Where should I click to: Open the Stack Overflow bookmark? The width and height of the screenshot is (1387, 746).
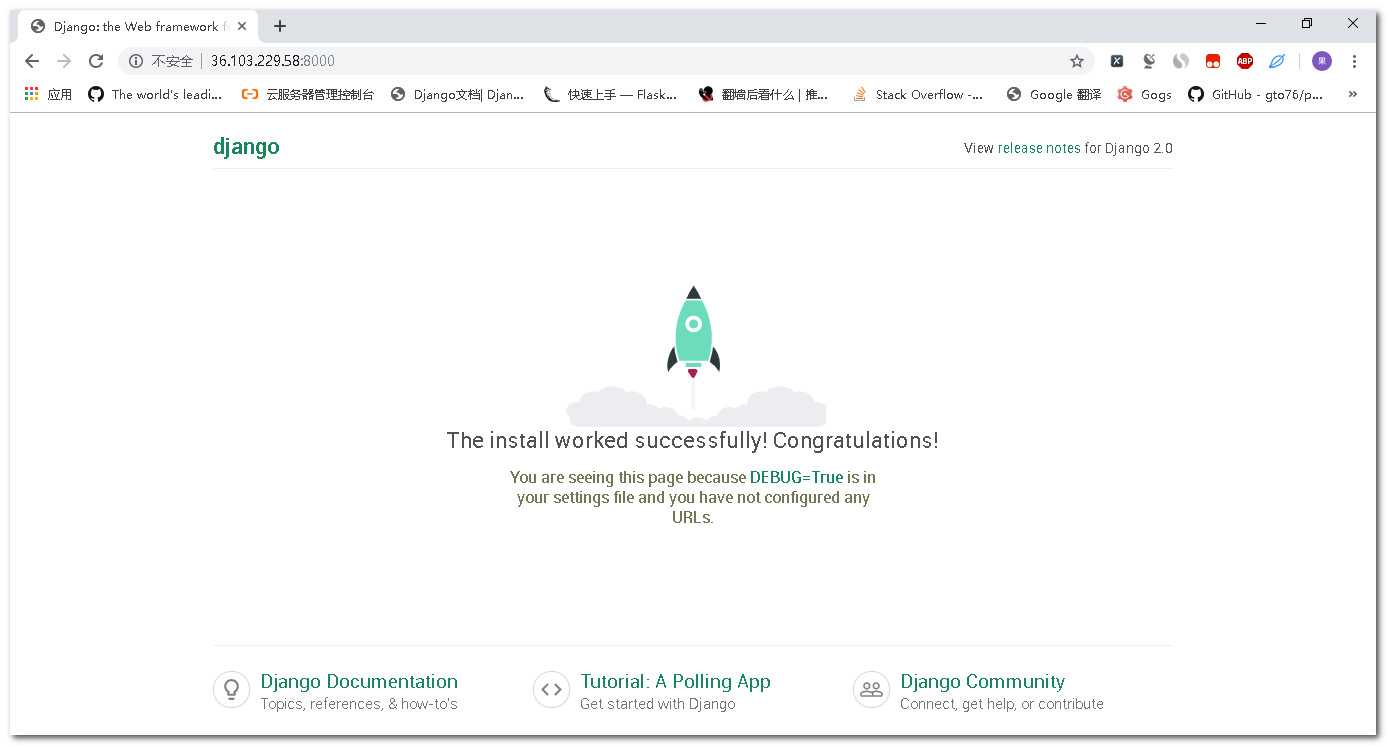point(918,94)
